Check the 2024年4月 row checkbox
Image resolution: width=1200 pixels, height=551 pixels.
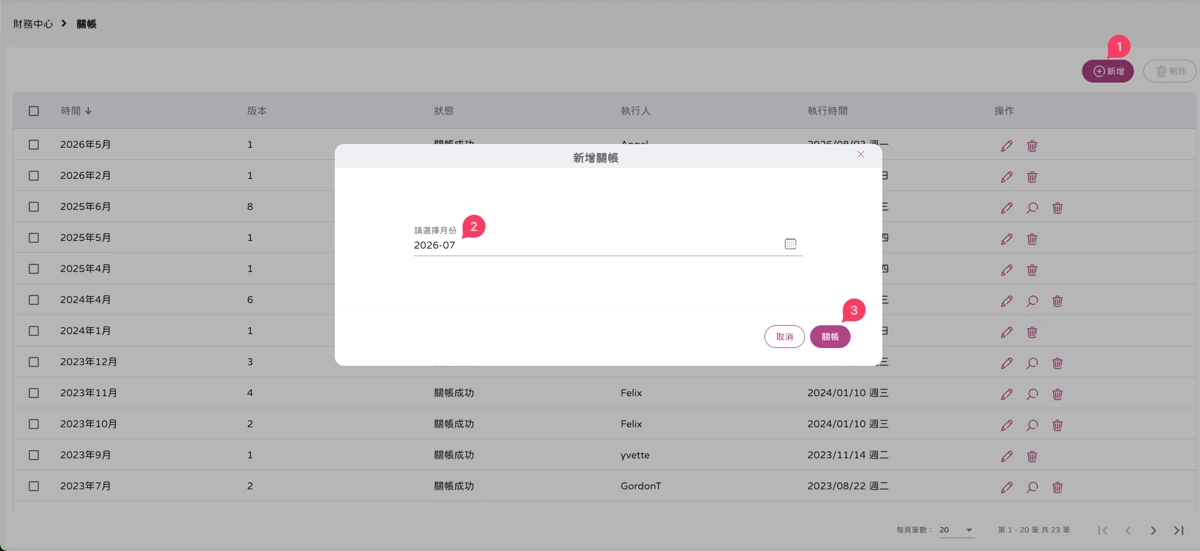(34, 300)
